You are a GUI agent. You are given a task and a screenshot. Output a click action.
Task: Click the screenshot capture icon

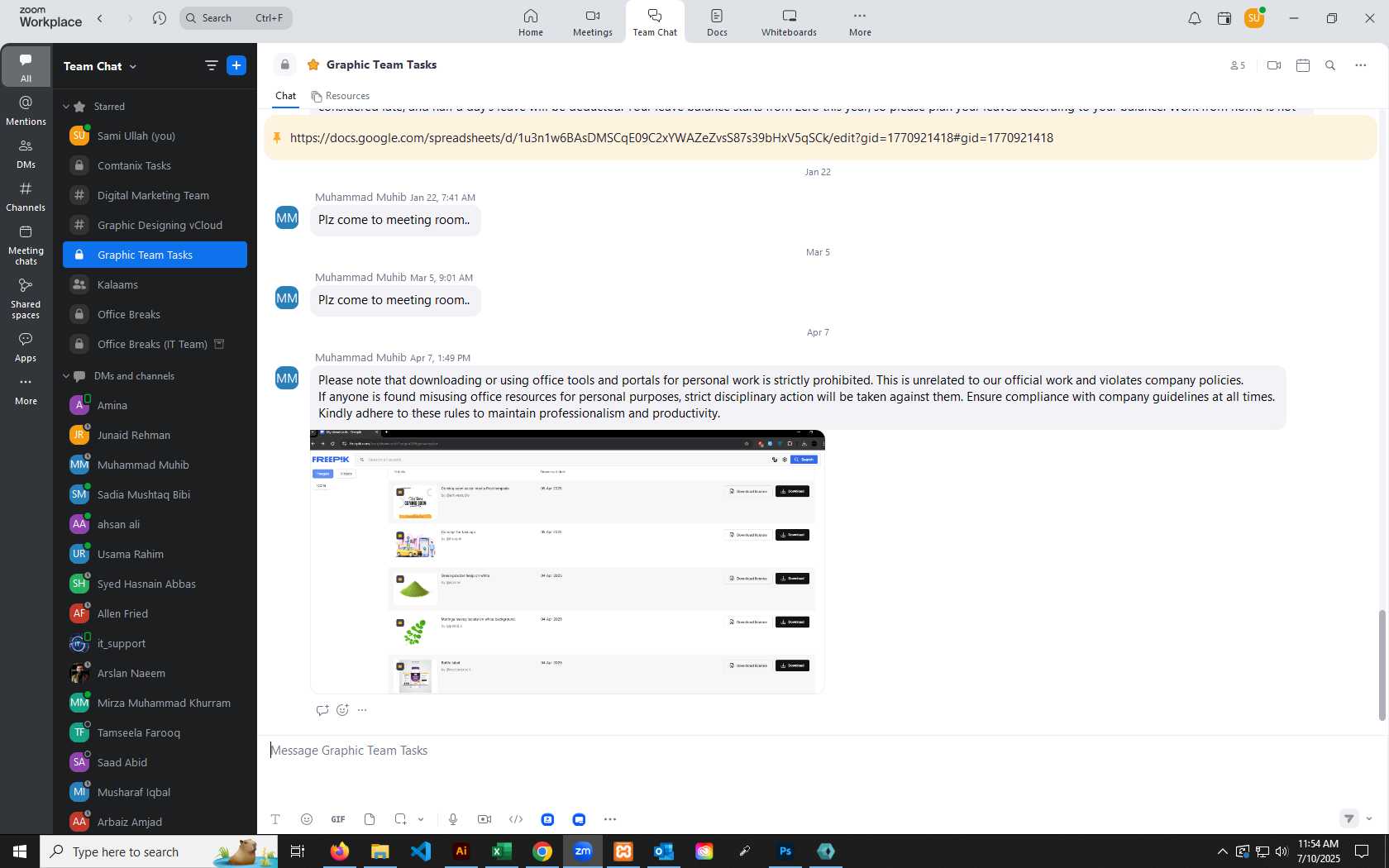(x=400, y=819)
